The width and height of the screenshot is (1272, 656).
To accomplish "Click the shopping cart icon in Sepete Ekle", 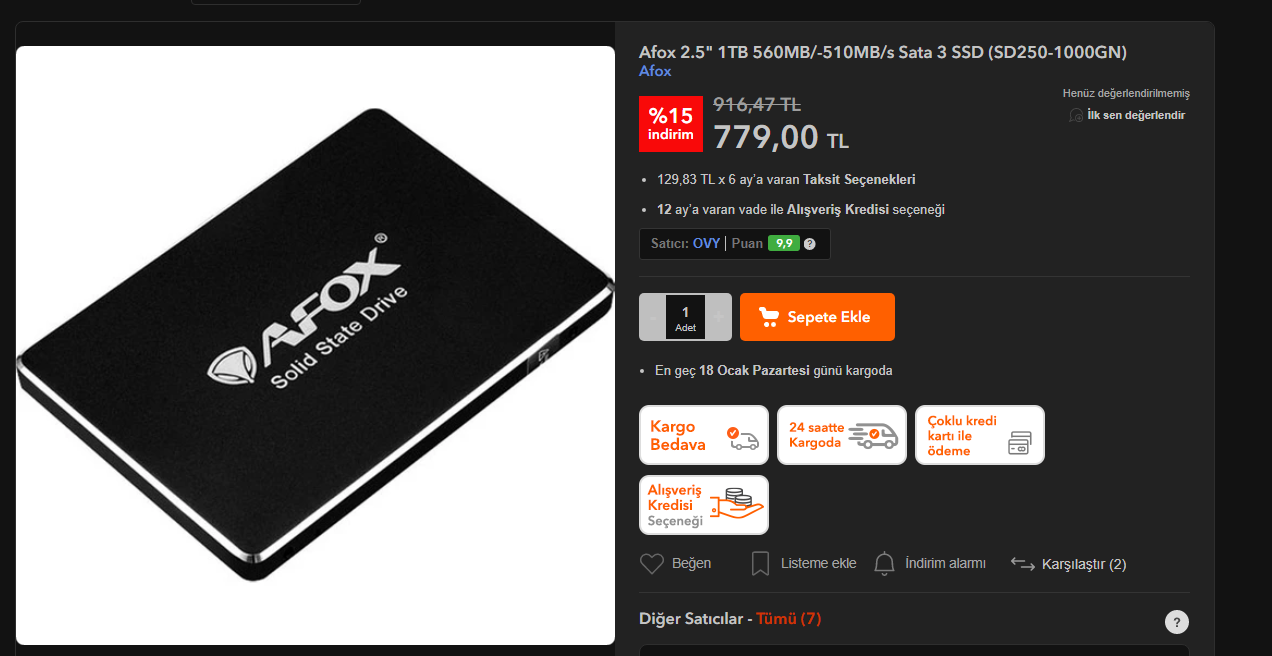I will [x=769, y=317].
